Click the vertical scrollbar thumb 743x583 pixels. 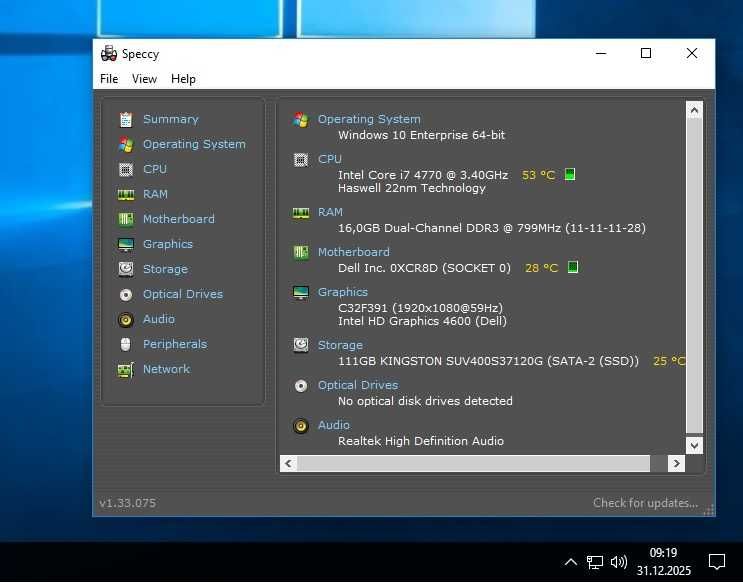click(x=694, y=276)
